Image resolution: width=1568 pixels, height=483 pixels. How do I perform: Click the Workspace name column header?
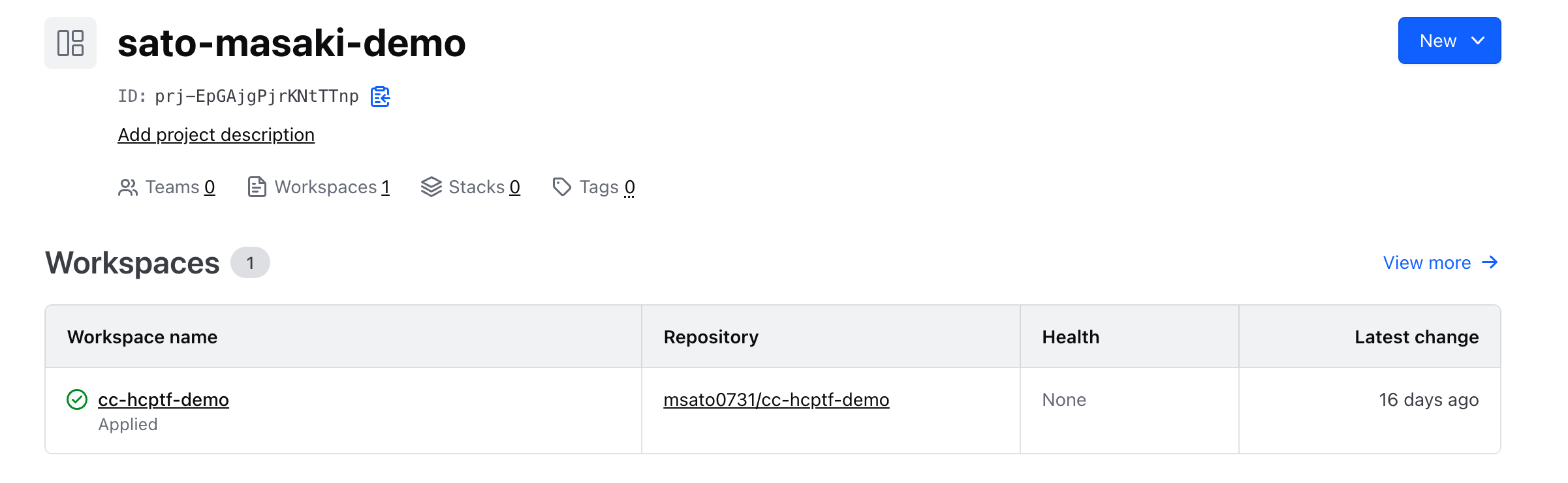[x=142, y=337]
